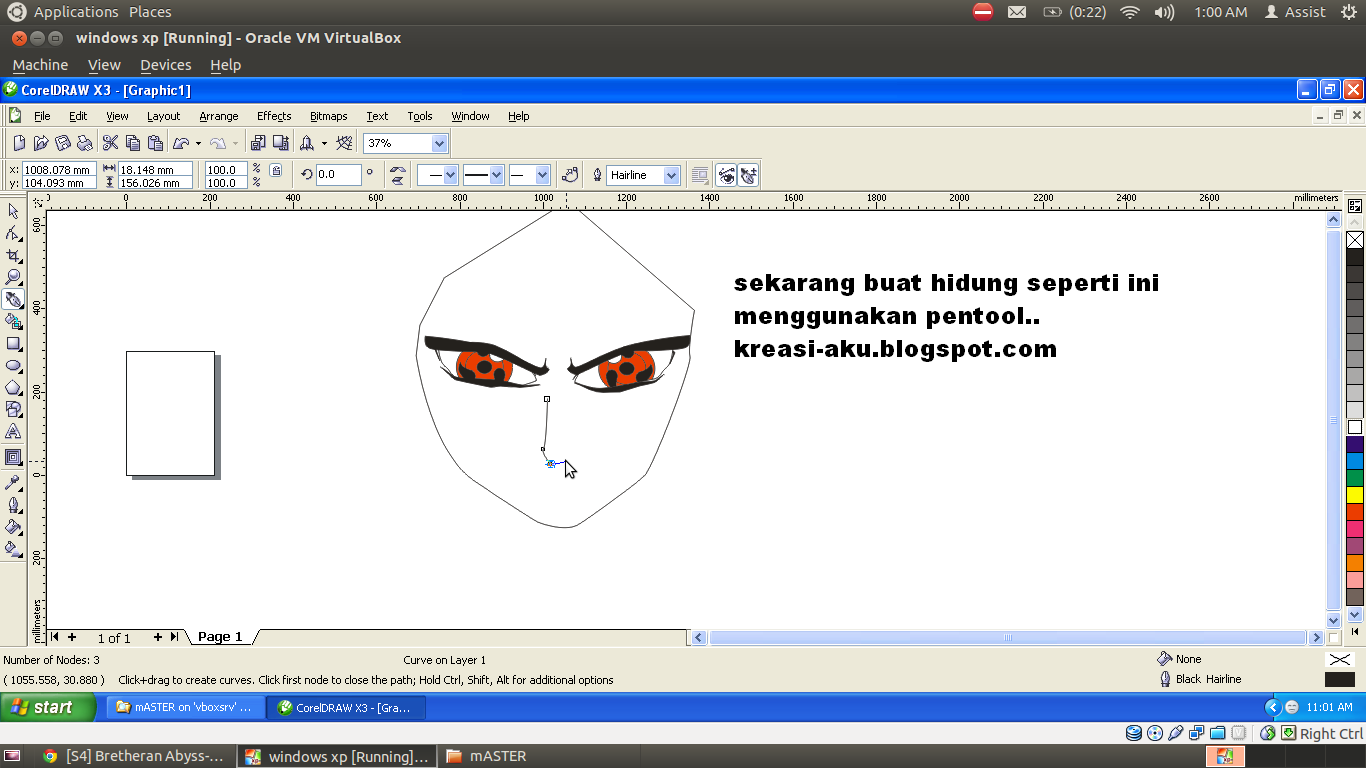Pick the yellow swatch in color palette

(x=1355, y=494)
